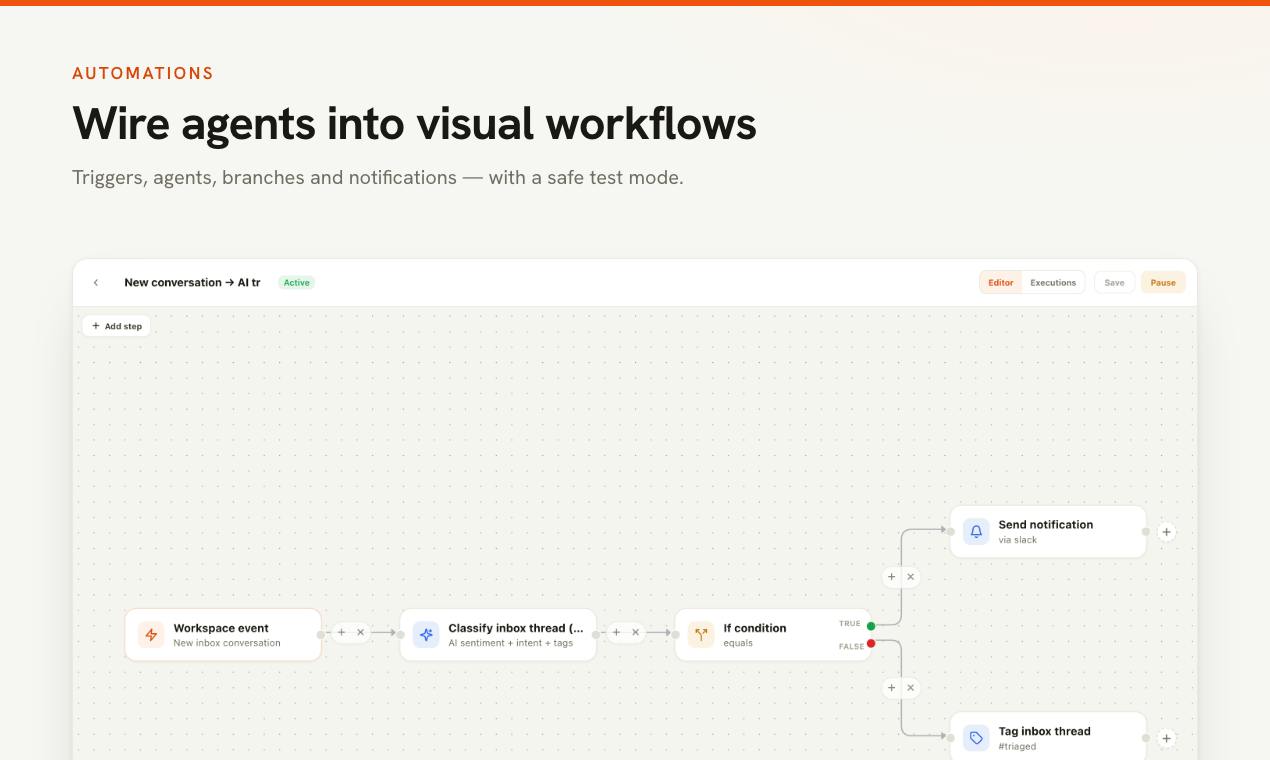The height and width of the screenshot is (760, 1270).
Task: Click the red FALSE output handle
Action: [x=871, y=643]
